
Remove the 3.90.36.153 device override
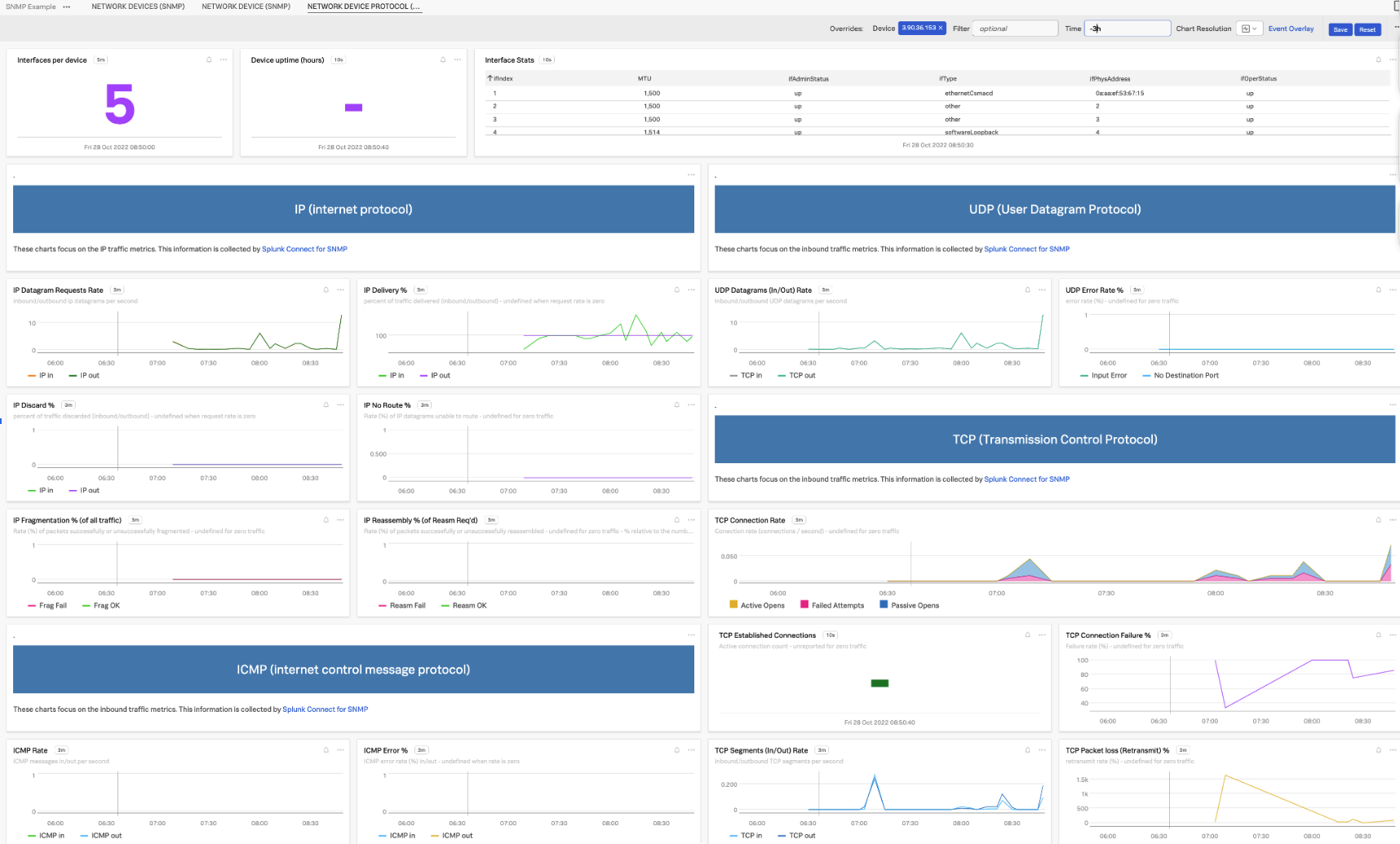[x=940, y=27]
